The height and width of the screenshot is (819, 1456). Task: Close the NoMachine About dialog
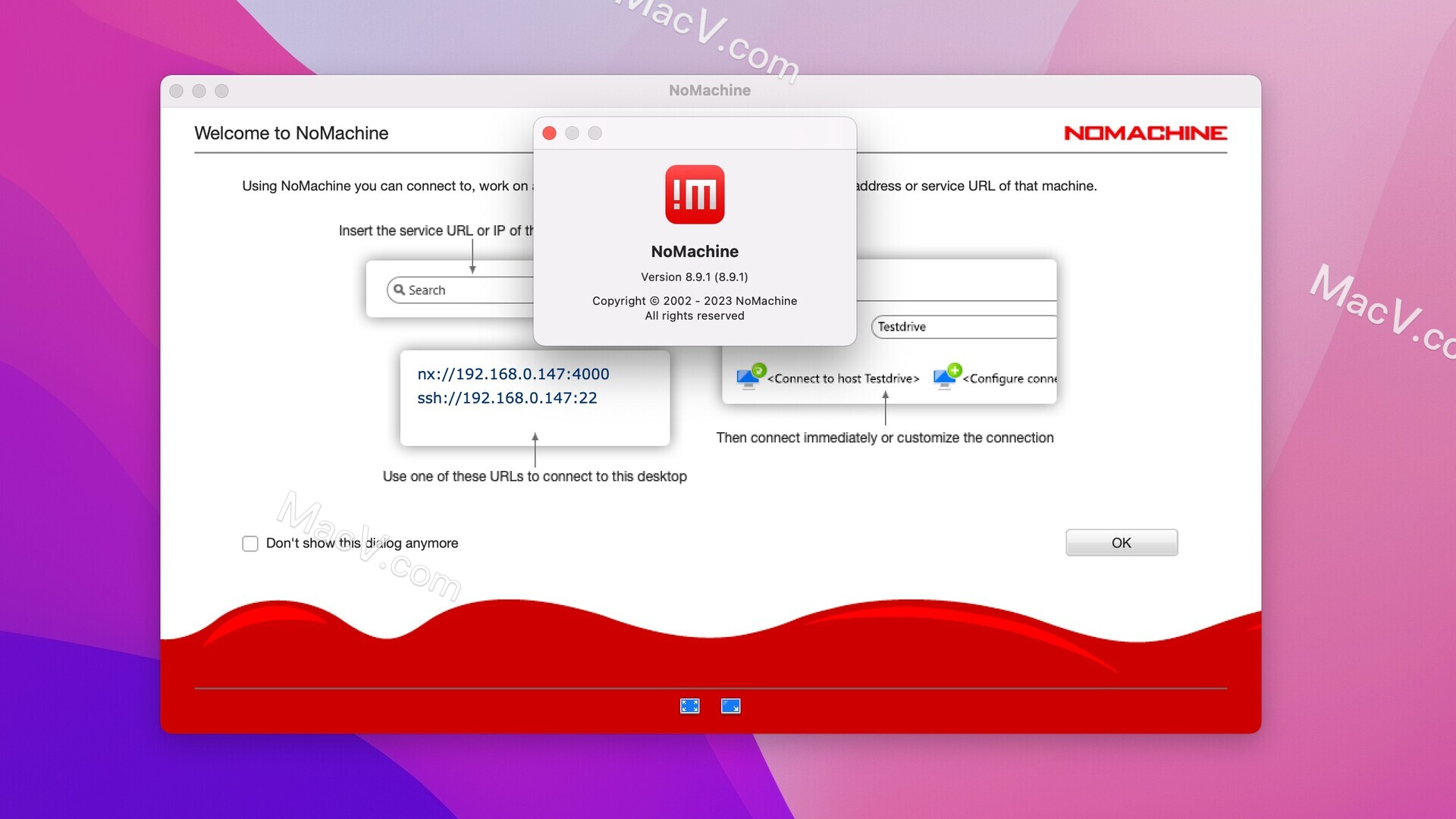click(550, 133)
